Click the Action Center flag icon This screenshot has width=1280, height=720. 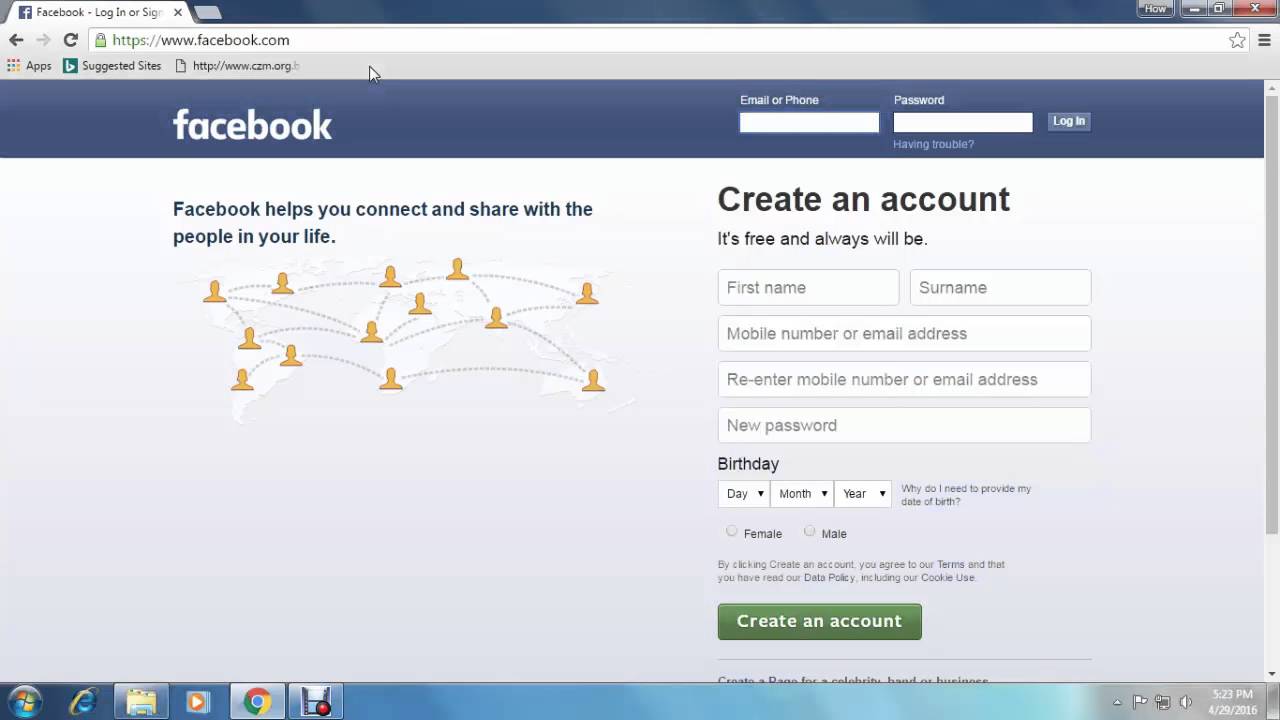[1140, 702]
